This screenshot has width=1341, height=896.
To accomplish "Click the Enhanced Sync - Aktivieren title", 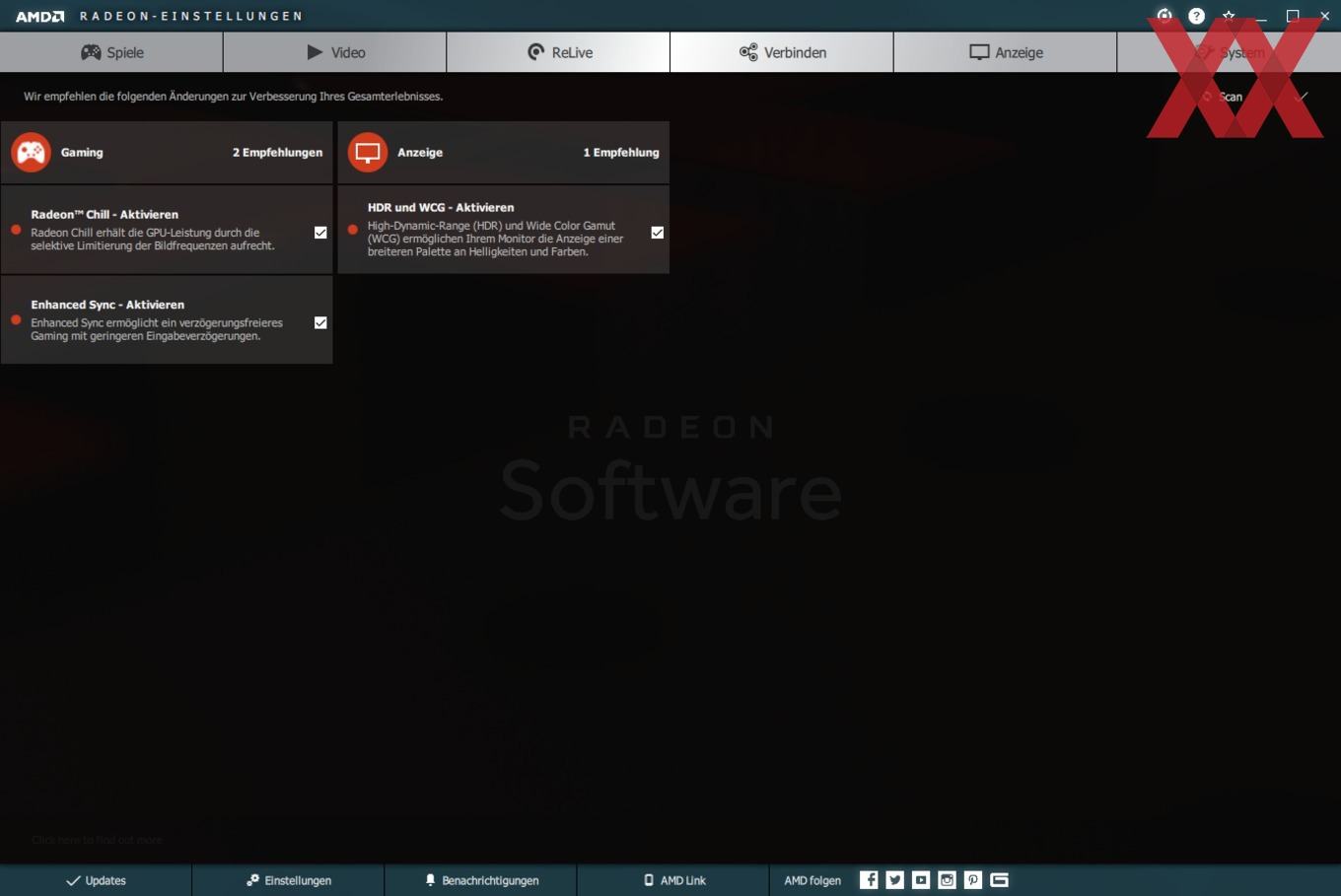I will 107,305.
